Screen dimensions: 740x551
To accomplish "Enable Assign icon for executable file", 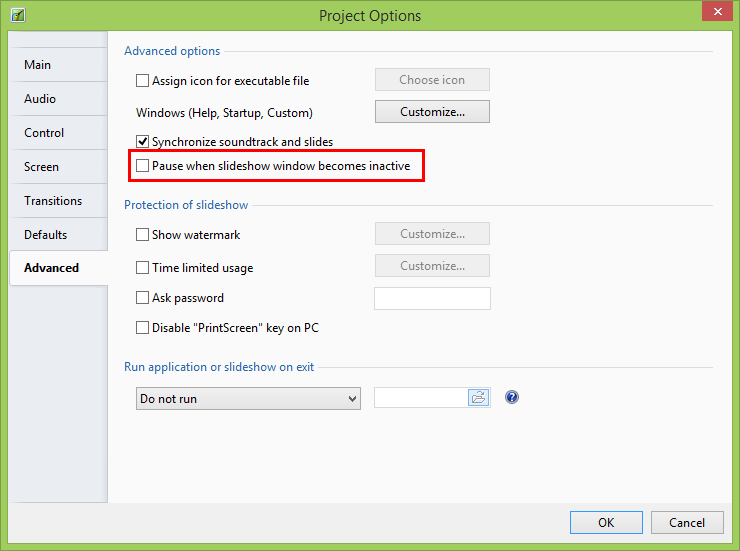I will point(143,80).
